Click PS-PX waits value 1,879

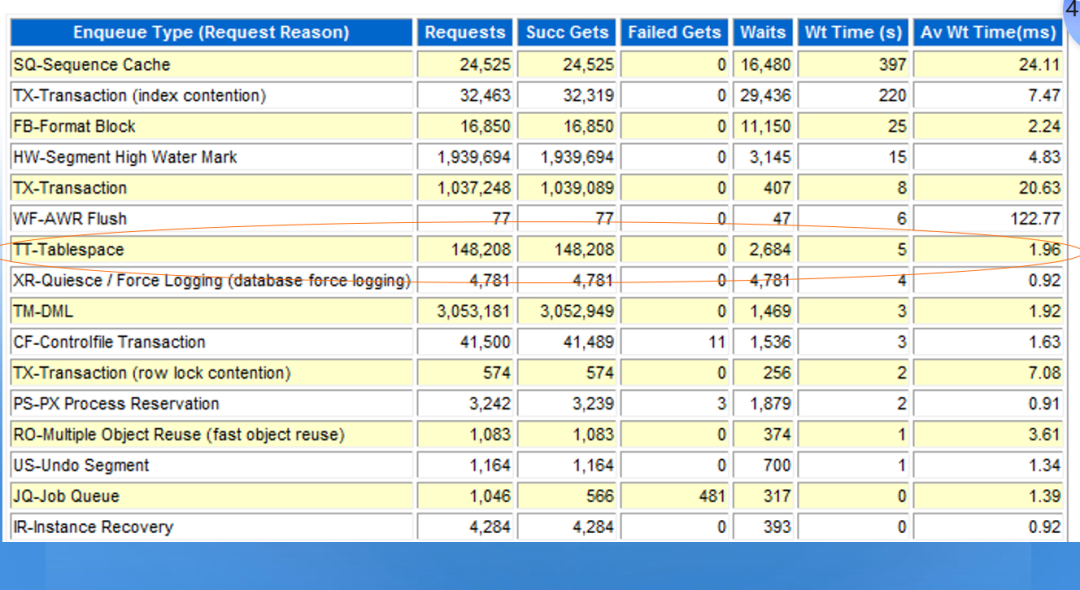coord(771,403)
